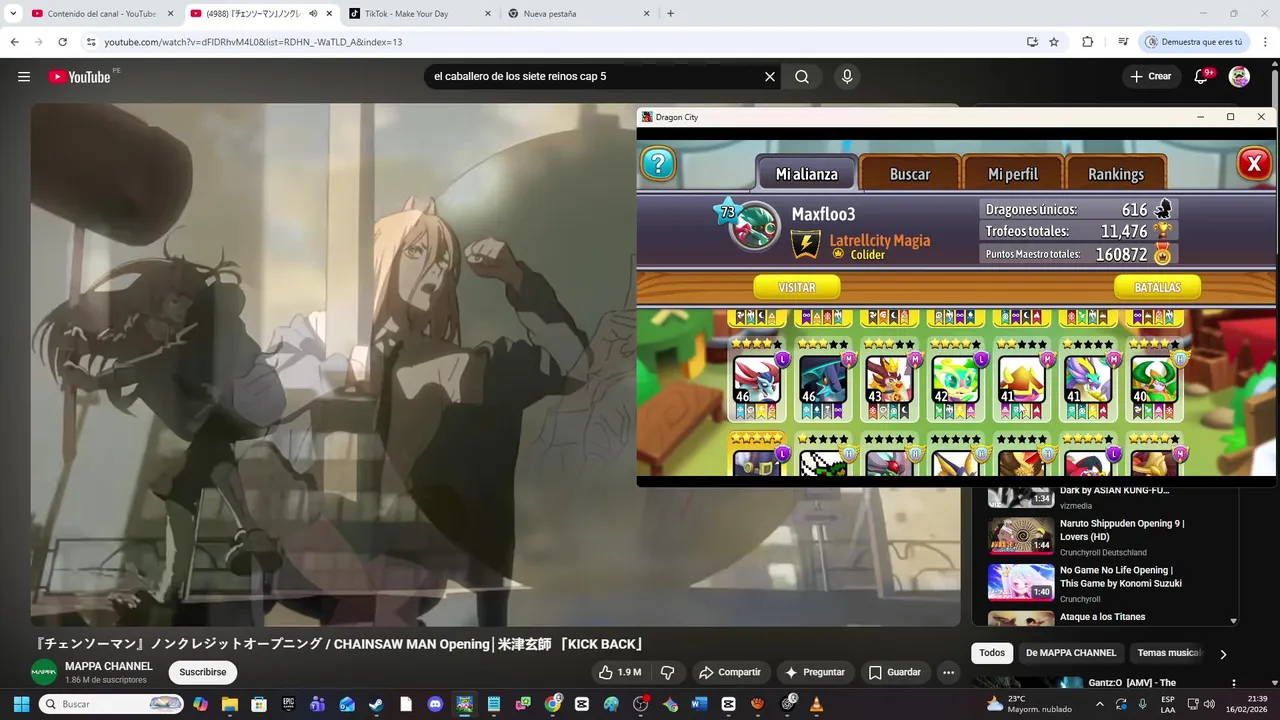Open No Game No Life Opening thumbnail
Viewport: 1280px width, 720px height.
(x=1021, y=582)
